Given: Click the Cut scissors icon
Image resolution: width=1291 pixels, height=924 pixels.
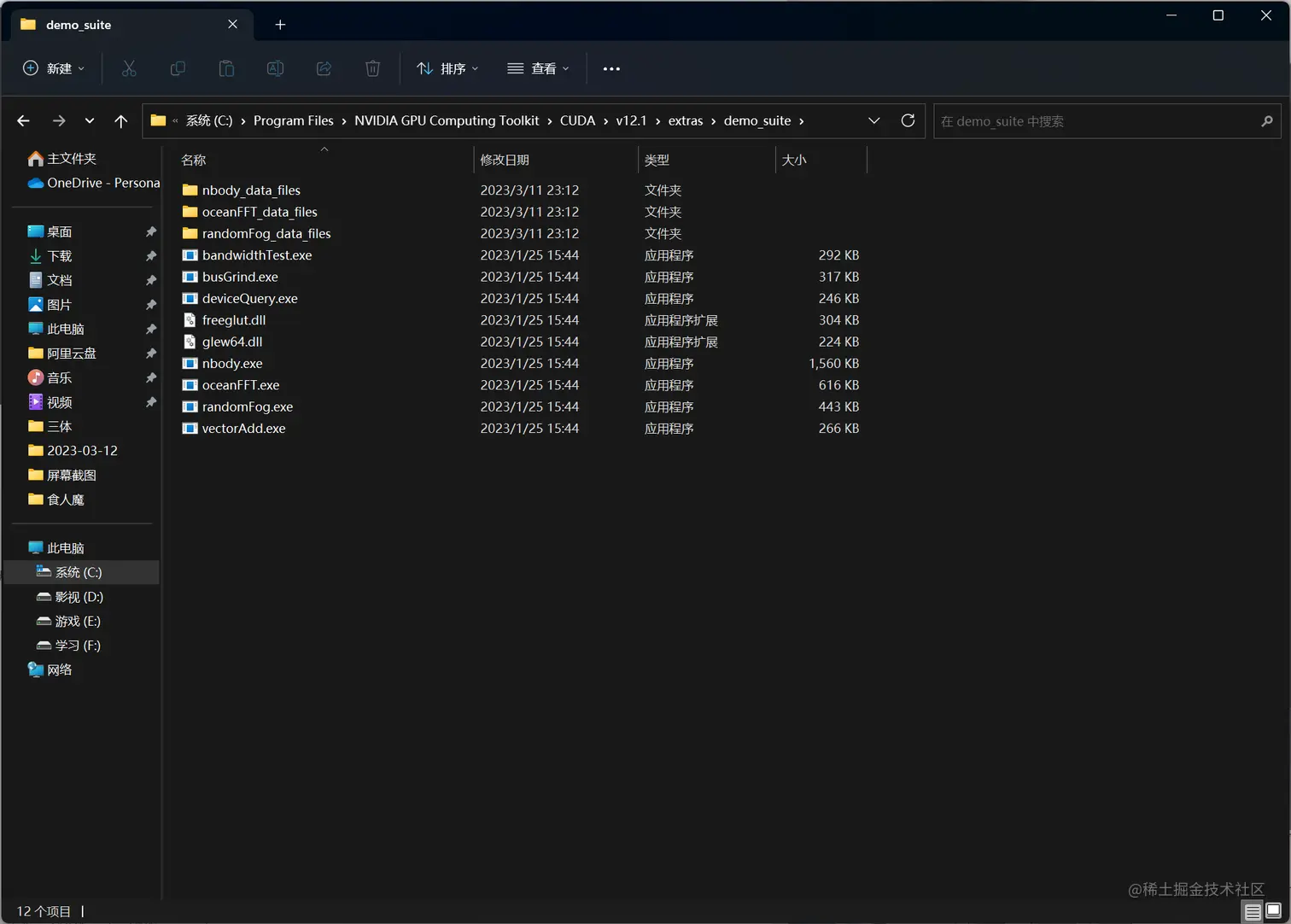Looking at the screenshot, I should pyautogui.click(x=129, y=68).
